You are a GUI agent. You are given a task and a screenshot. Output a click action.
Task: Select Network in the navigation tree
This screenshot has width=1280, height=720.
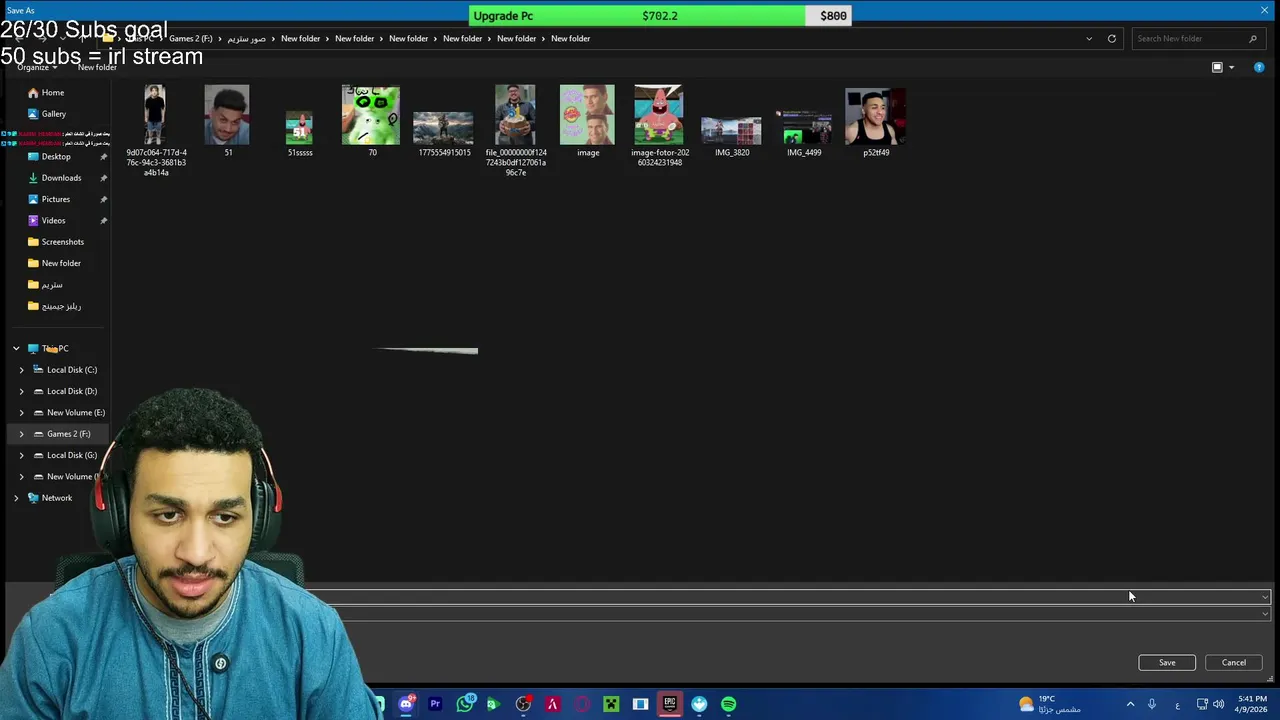coord(56,498)
